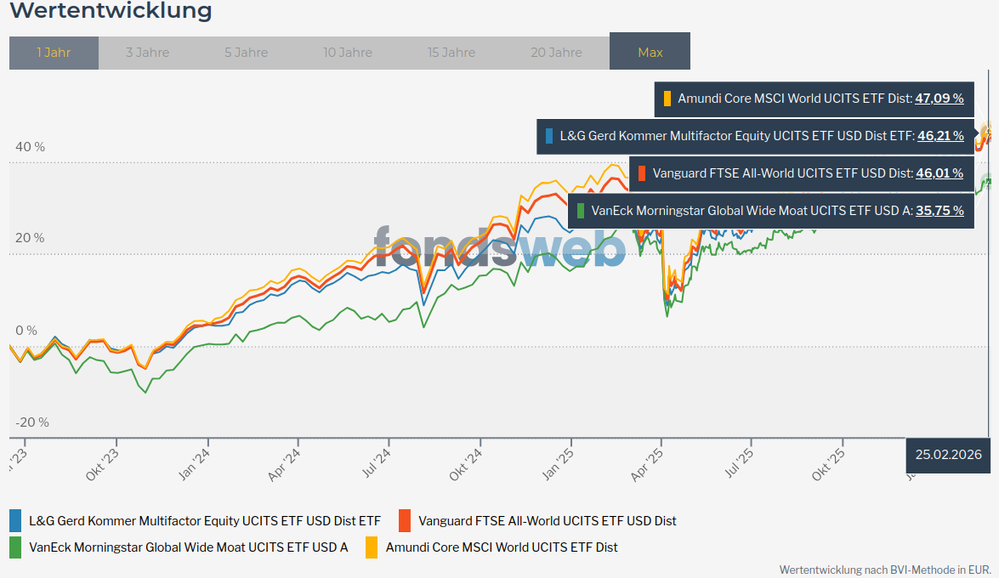This screenshot has width=999, height=578.
Task: Select the 10 Jahre period tab
Action: pos(347,52)
